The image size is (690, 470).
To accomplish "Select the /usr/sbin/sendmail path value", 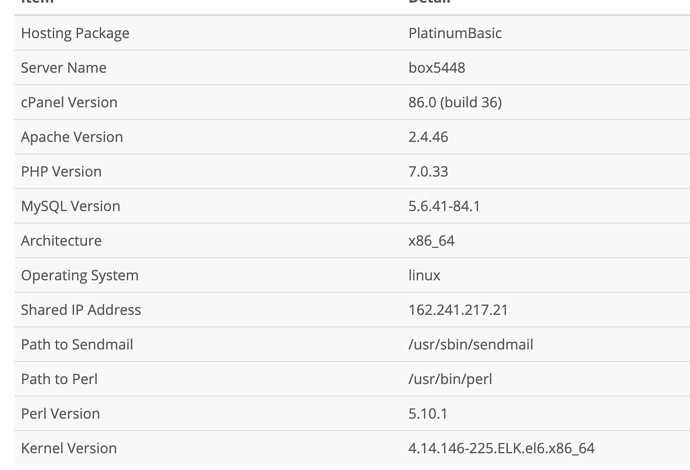I will pyautogui.click(x=471, y=344).
